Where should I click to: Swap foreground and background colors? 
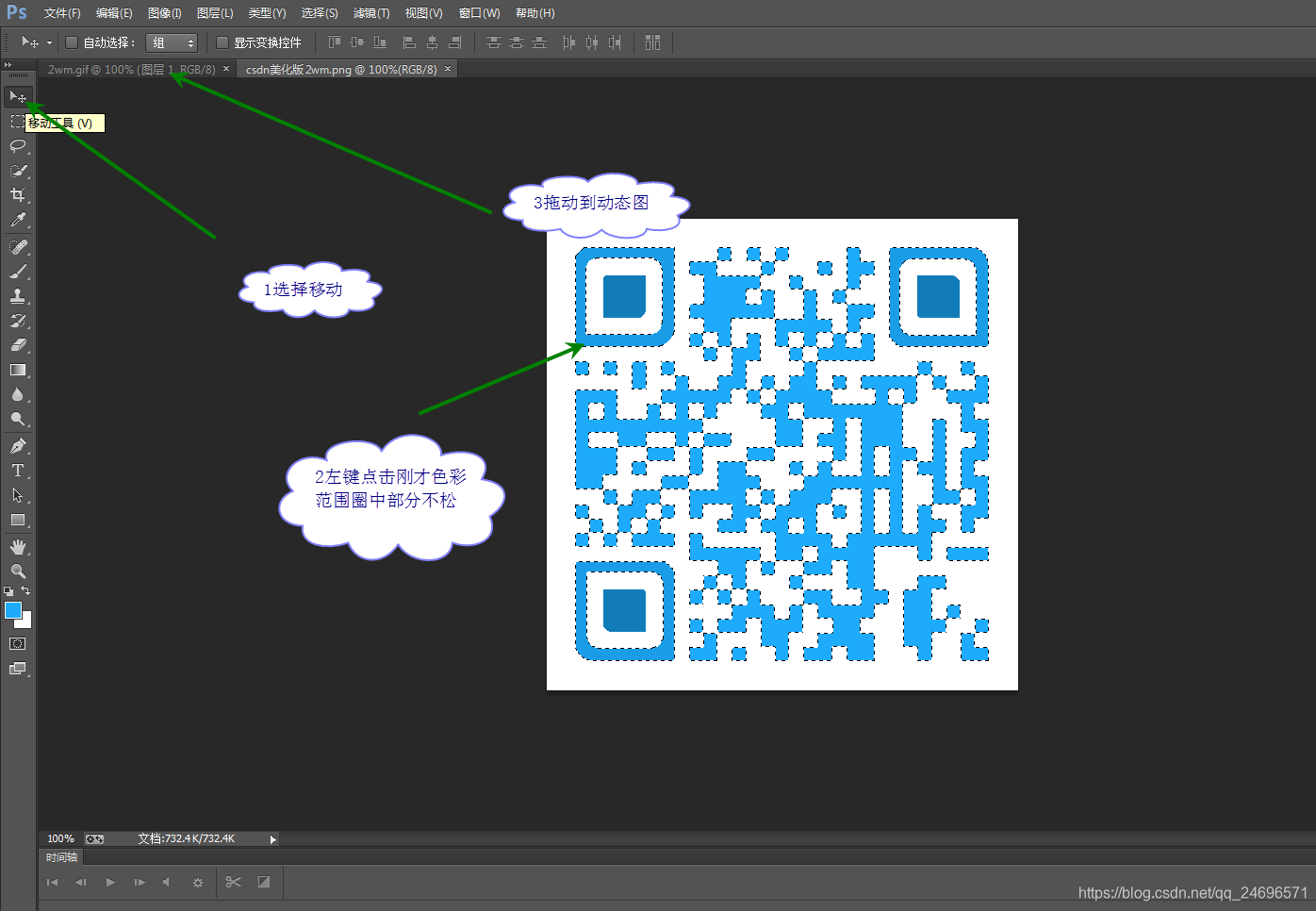tap(25, 591)
